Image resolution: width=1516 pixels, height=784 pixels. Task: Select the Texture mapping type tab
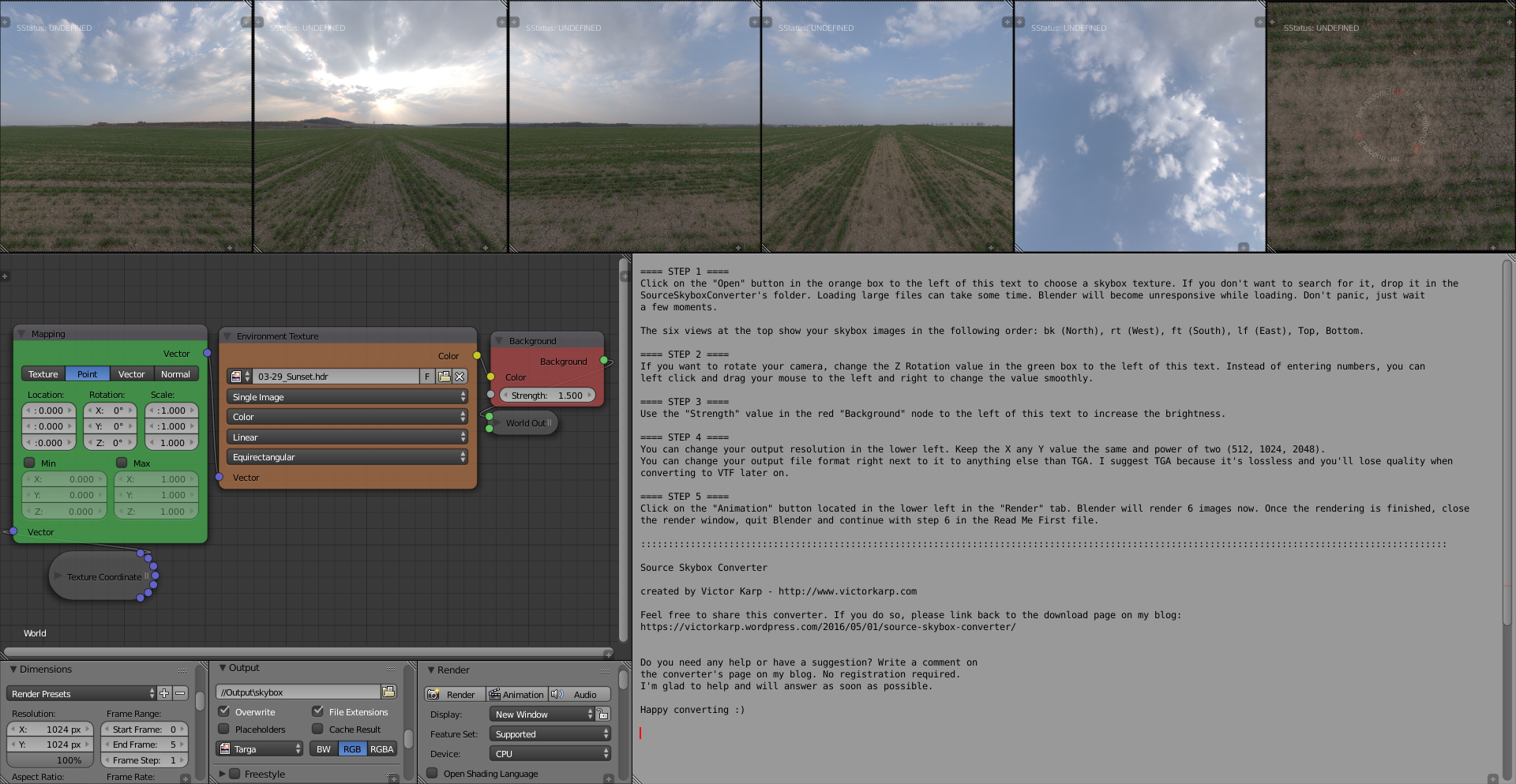coord(43,374)
